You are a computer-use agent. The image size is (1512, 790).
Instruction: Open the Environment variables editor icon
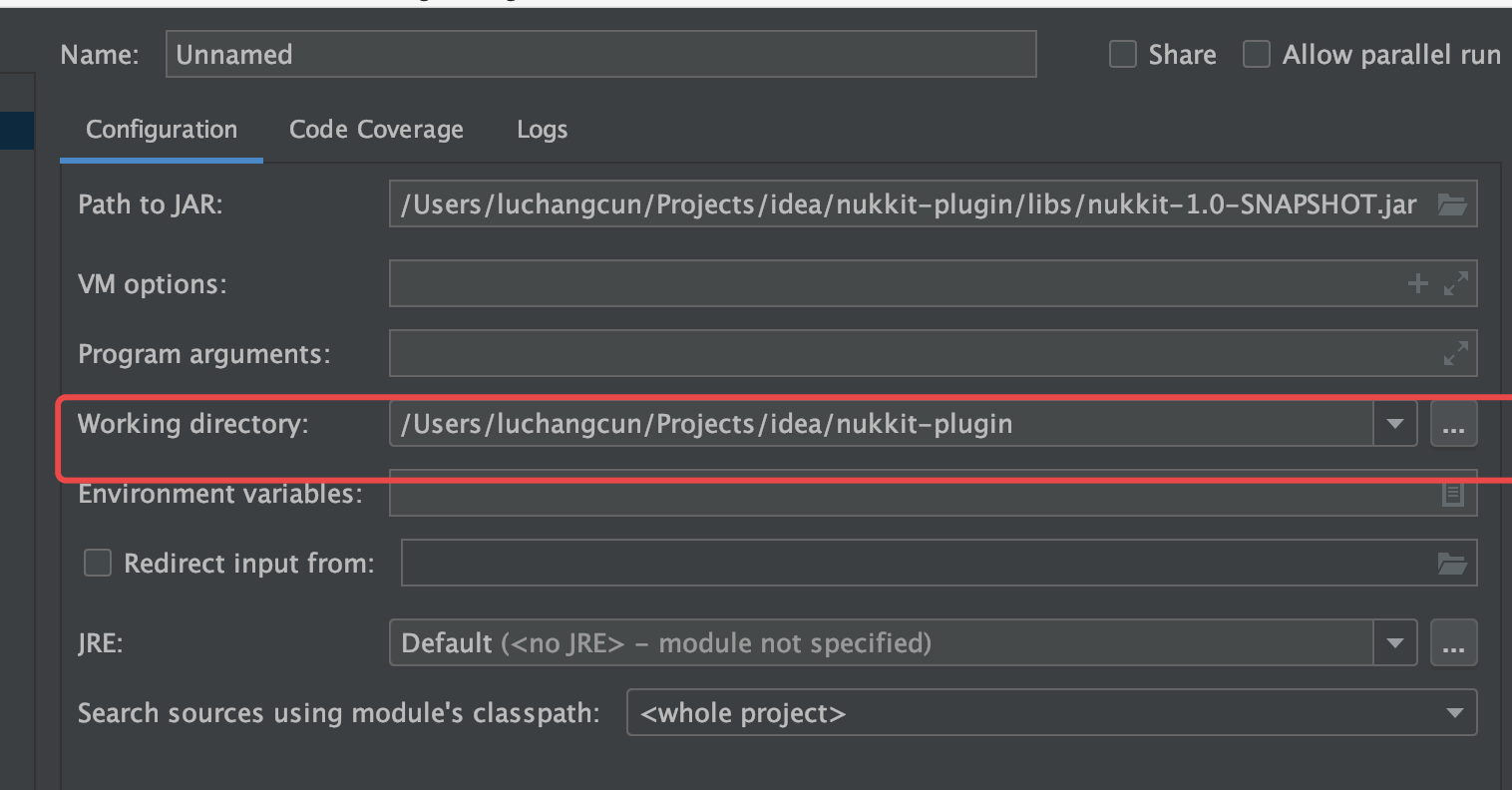1453,493
